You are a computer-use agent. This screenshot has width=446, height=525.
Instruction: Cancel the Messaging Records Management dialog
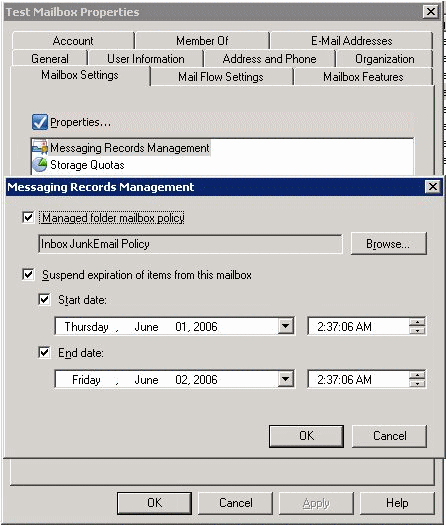coord(390,436)
